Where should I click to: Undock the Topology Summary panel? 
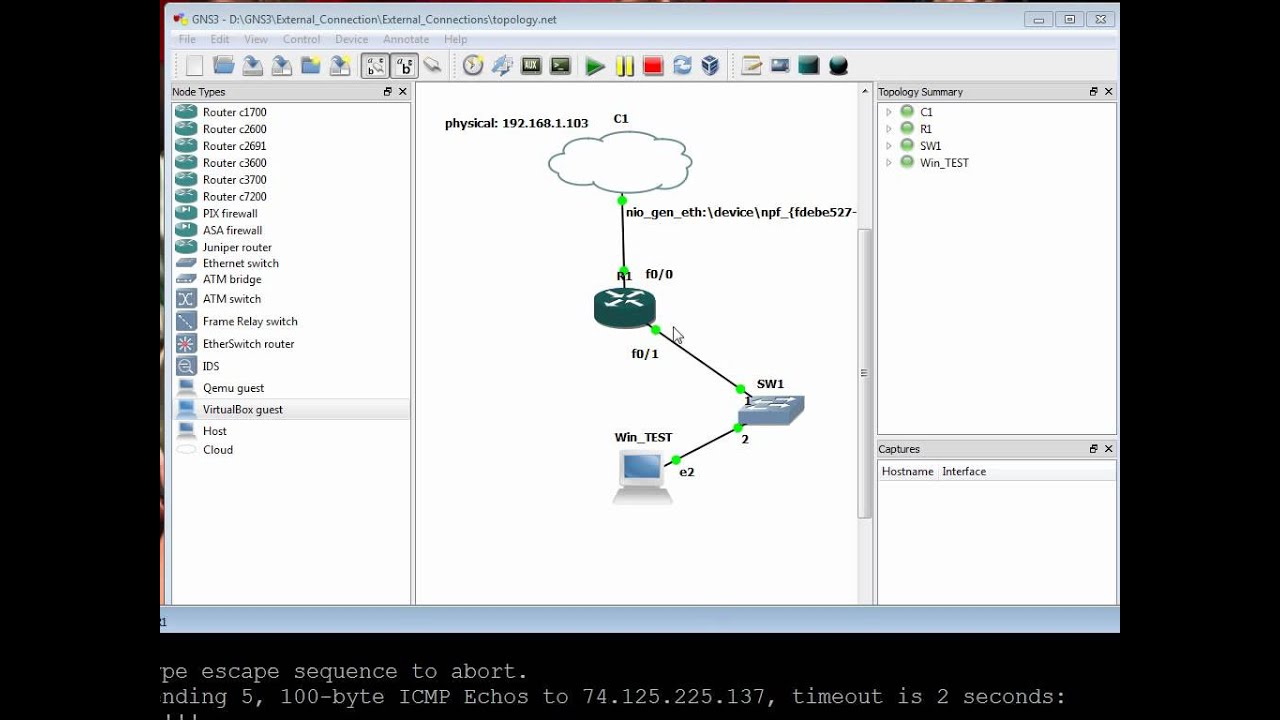tap(1093, 91)
